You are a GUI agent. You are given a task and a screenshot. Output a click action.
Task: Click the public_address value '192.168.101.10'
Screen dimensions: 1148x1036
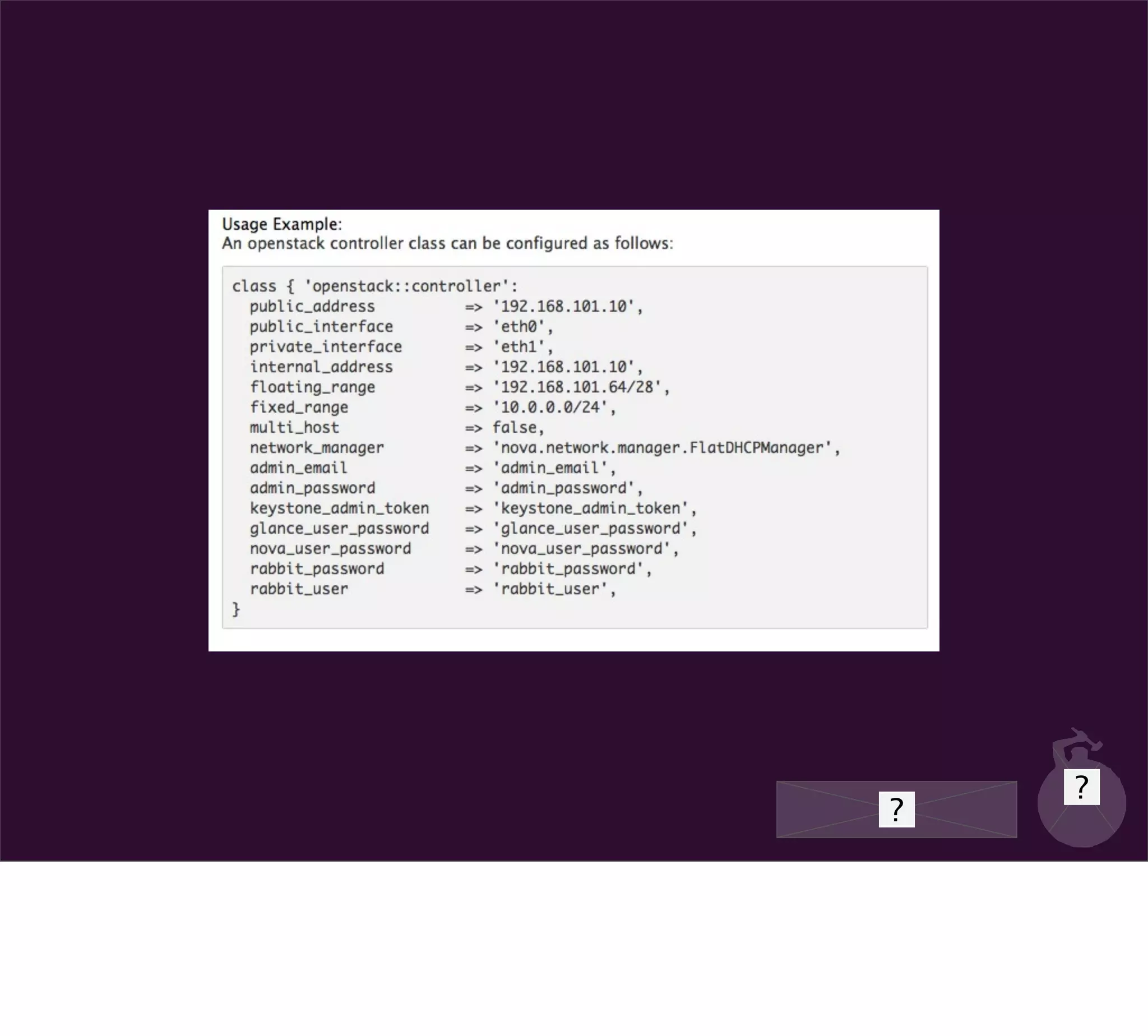[567, 306]
